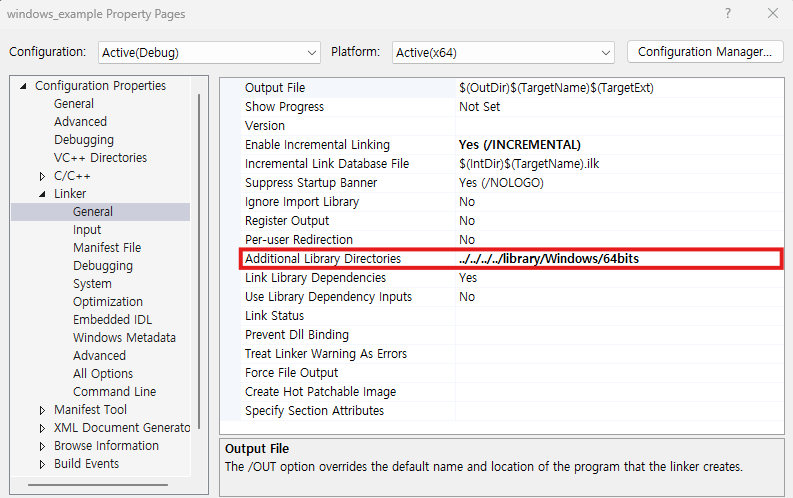
Task: Collapse the Configuration Properties node
Action: point(24,86)
